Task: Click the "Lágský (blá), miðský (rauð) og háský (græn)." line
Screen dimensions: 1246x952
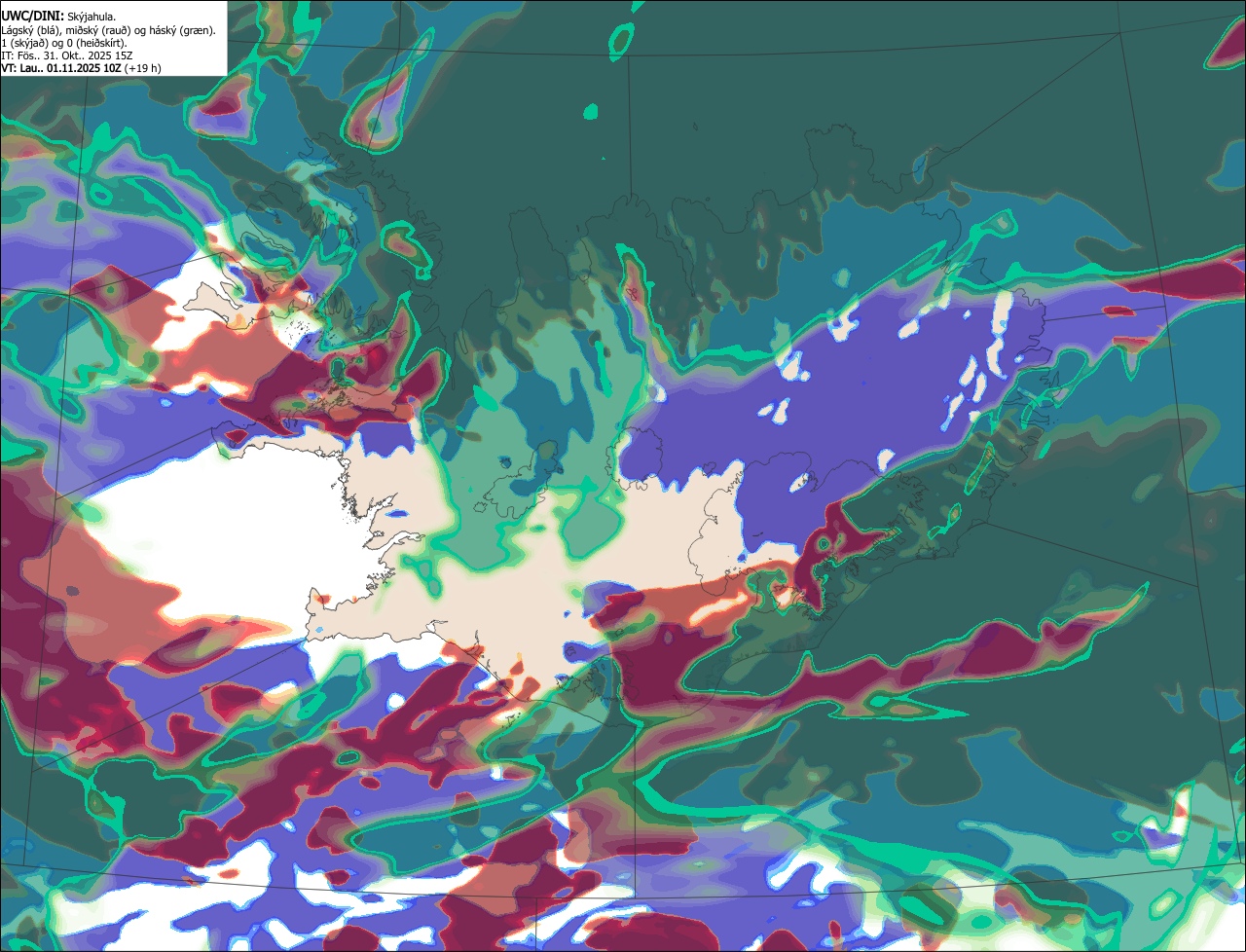Action: point(109,30)
